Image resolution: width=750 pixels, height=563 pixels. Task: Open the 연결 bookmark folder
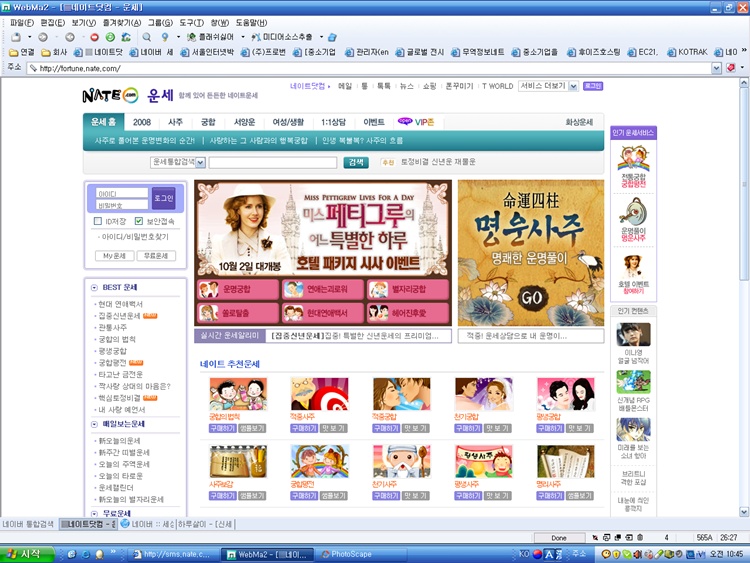tap(22, 52)
